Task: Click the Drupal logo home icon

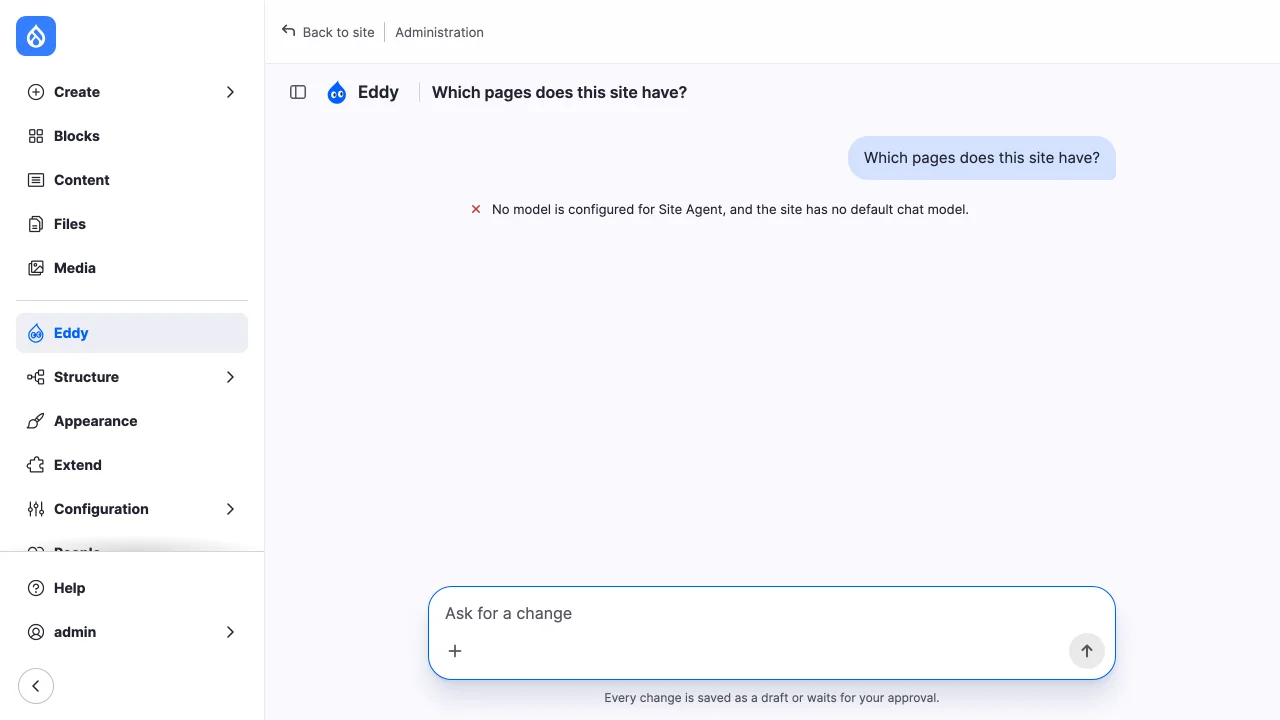Action: pos(36,36)
